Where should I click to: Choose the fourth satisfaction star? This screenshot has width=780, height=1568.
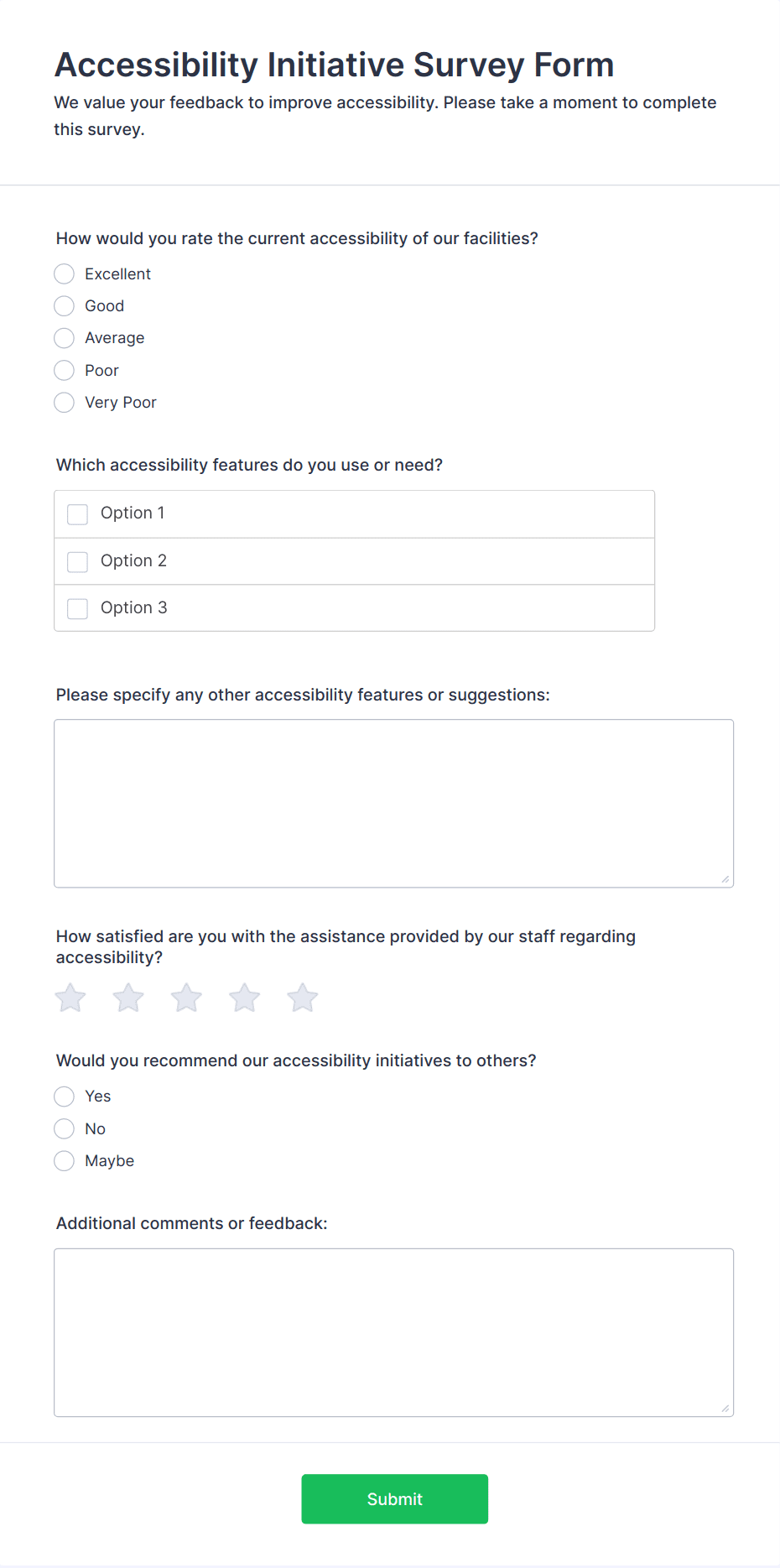[244, 998]
